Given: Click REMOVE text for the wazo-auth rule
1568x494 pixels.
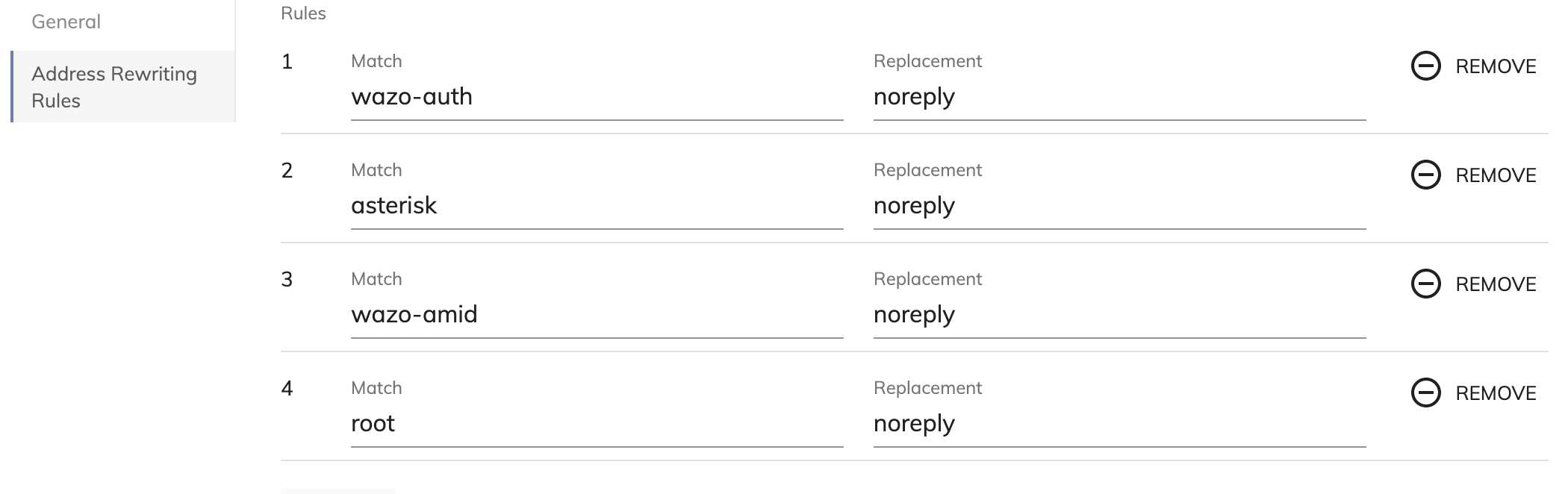Looking at the screenshot, I should [x=1496, y=66].
